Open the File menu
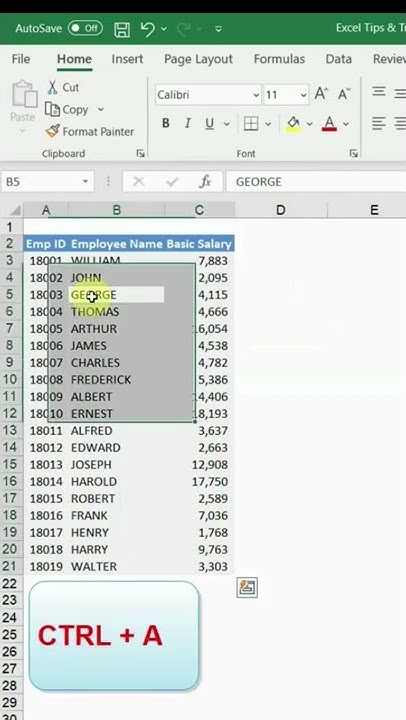The height and width of the screenshot is (720, 406). click(21, 59)
